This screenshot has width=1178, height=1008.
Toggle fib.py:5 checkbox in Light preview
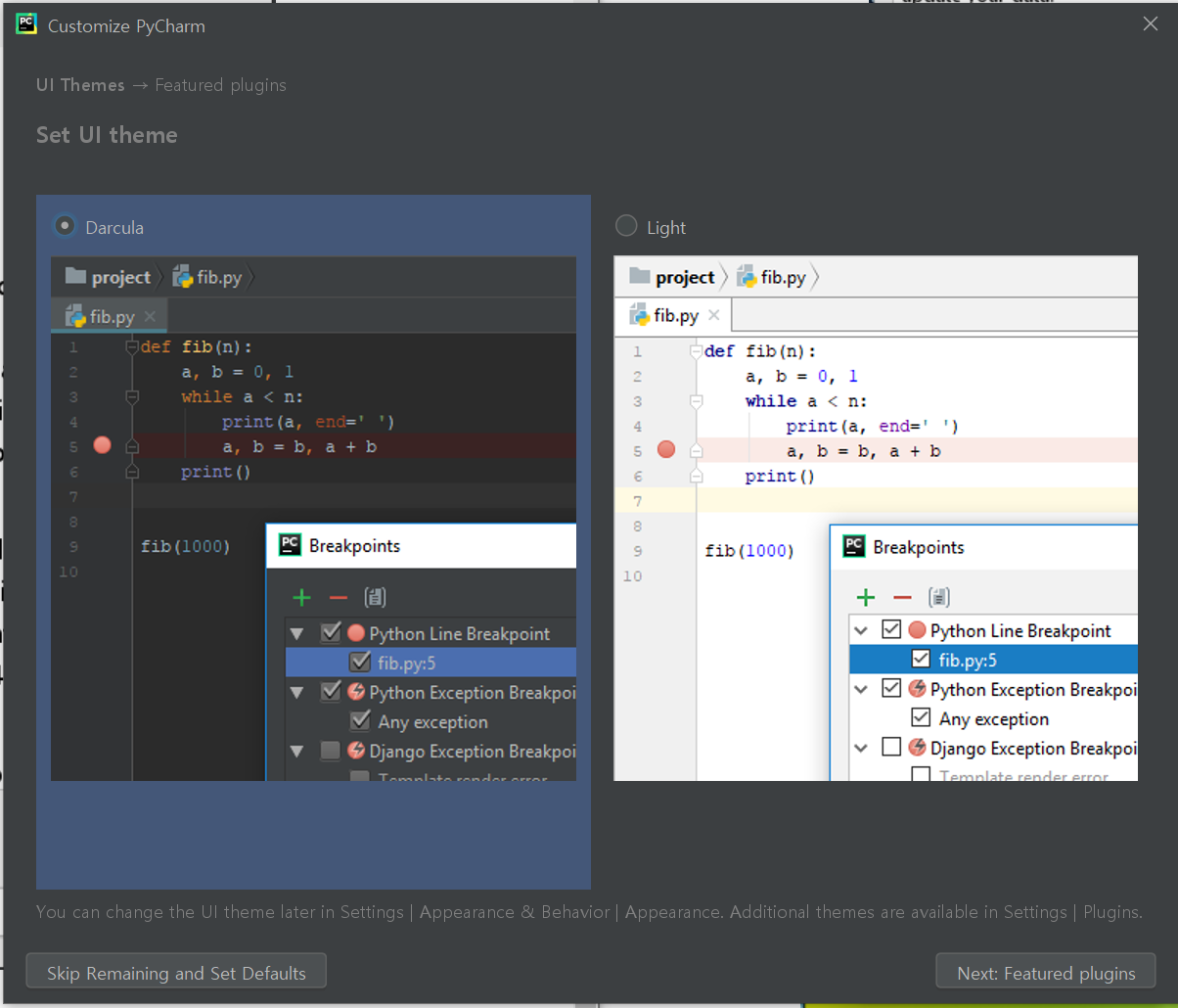(x=921, y=660)
